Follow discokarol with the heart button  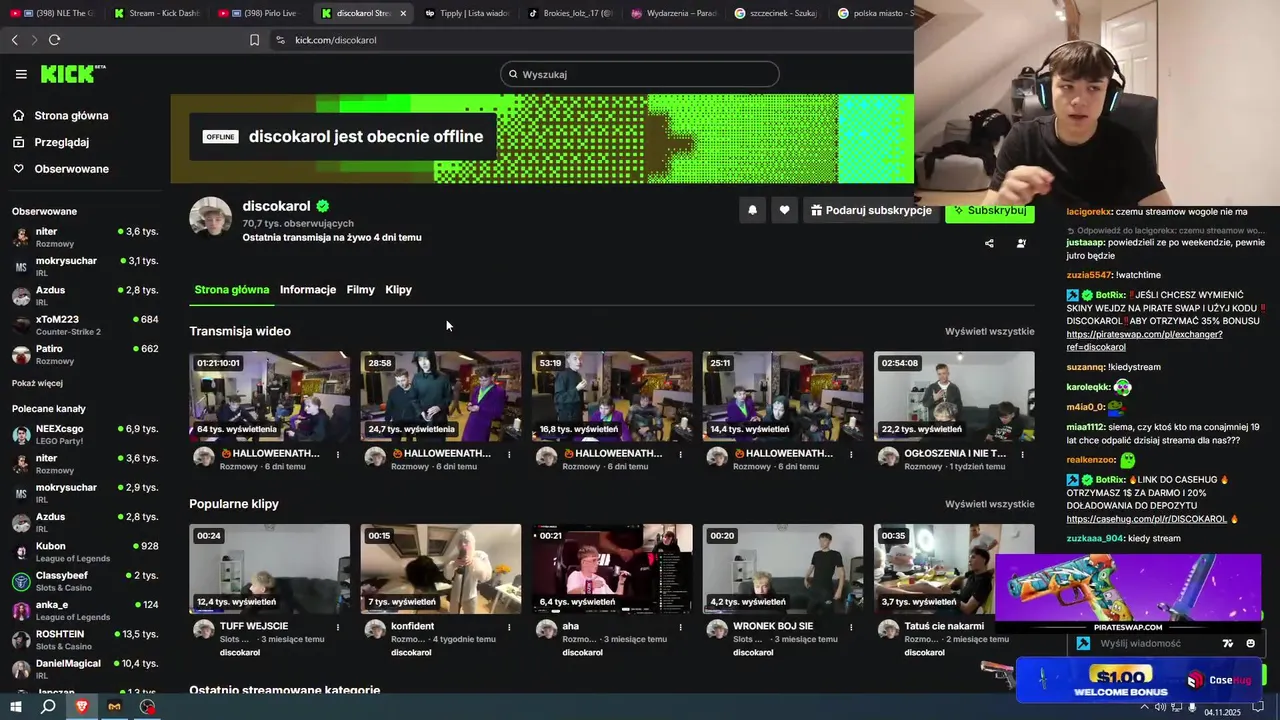coord(784,210)
